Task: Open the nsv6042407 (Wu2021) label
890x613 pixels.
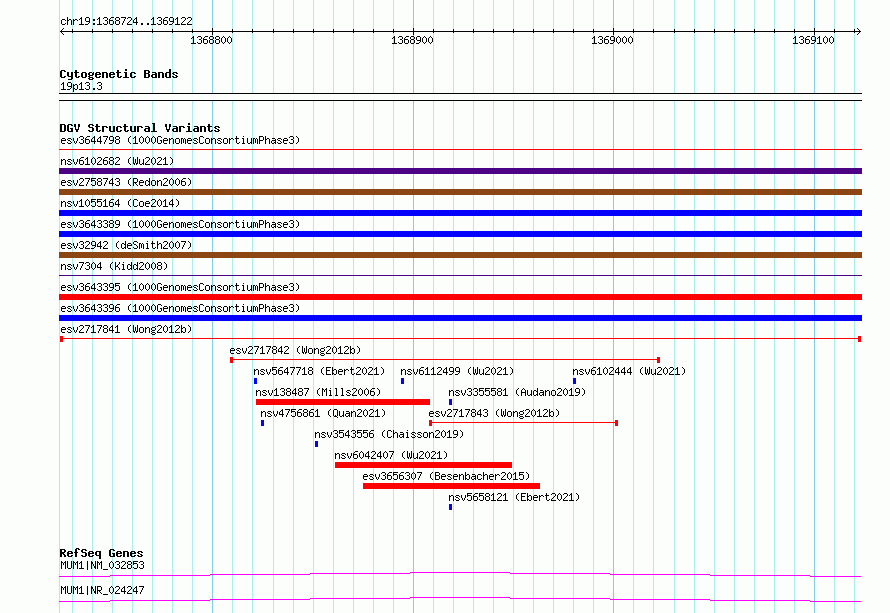Action: click(x=391, y=455)
